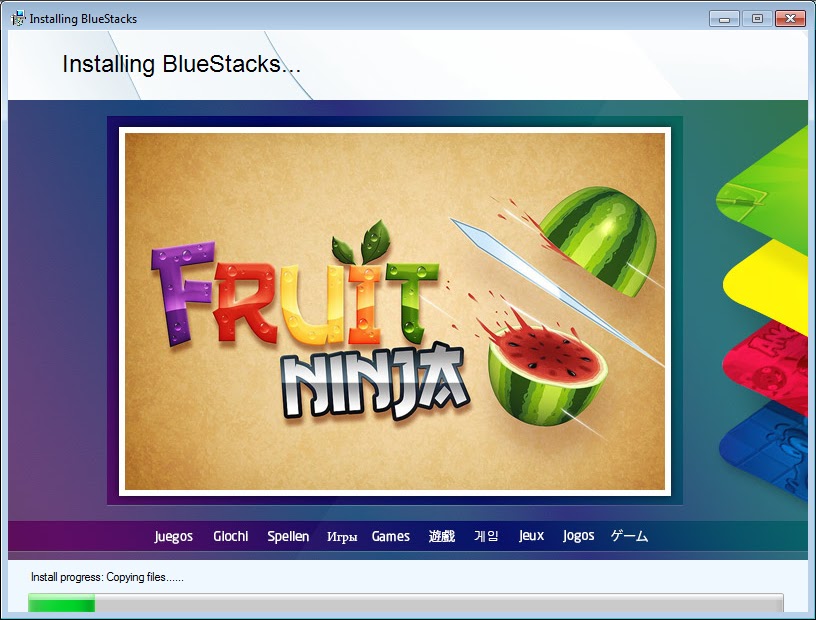Click the 'Installing BlueStacks' title bar text
Image resolution: width=816 pixels, height=620 pixels.
[83, 19]
